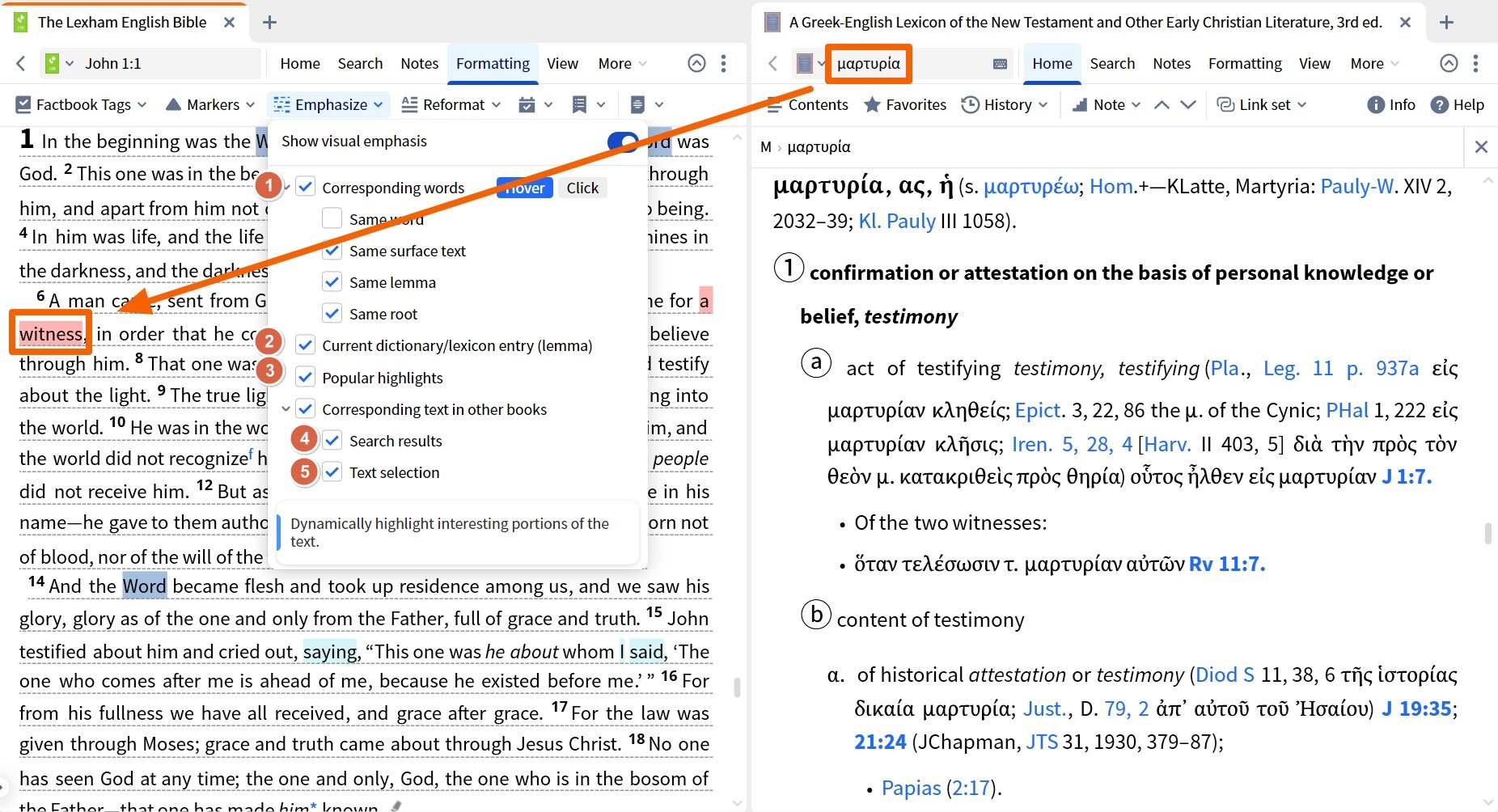1498x812 pixels.
Task: Open the J 1:7 verse link in the lexicon
Action: tap(1407, 476)
